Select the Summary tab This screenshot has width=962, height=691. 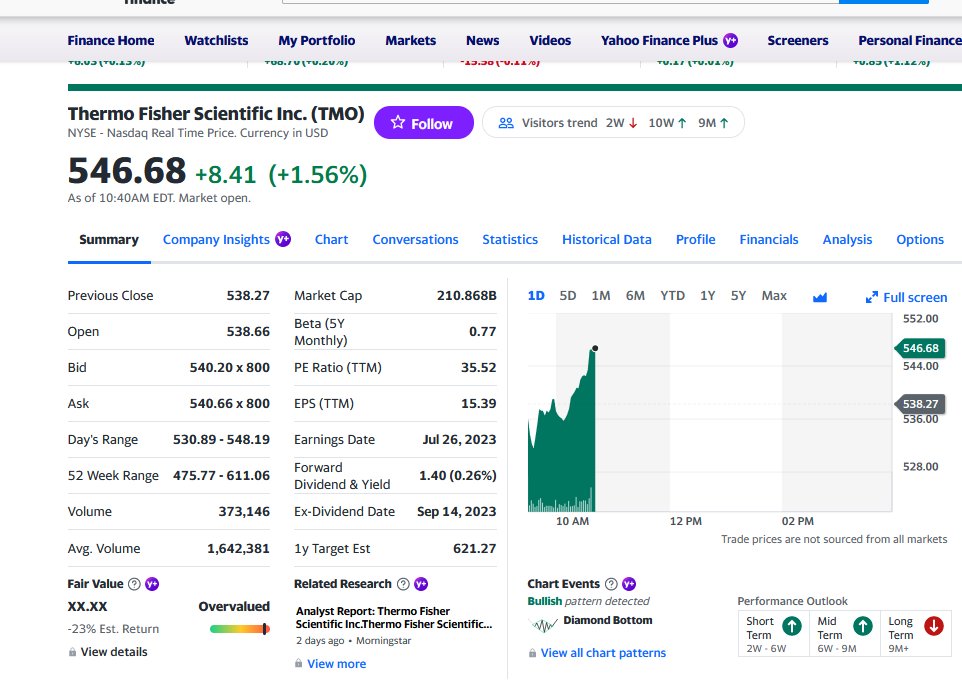(109, 239)
